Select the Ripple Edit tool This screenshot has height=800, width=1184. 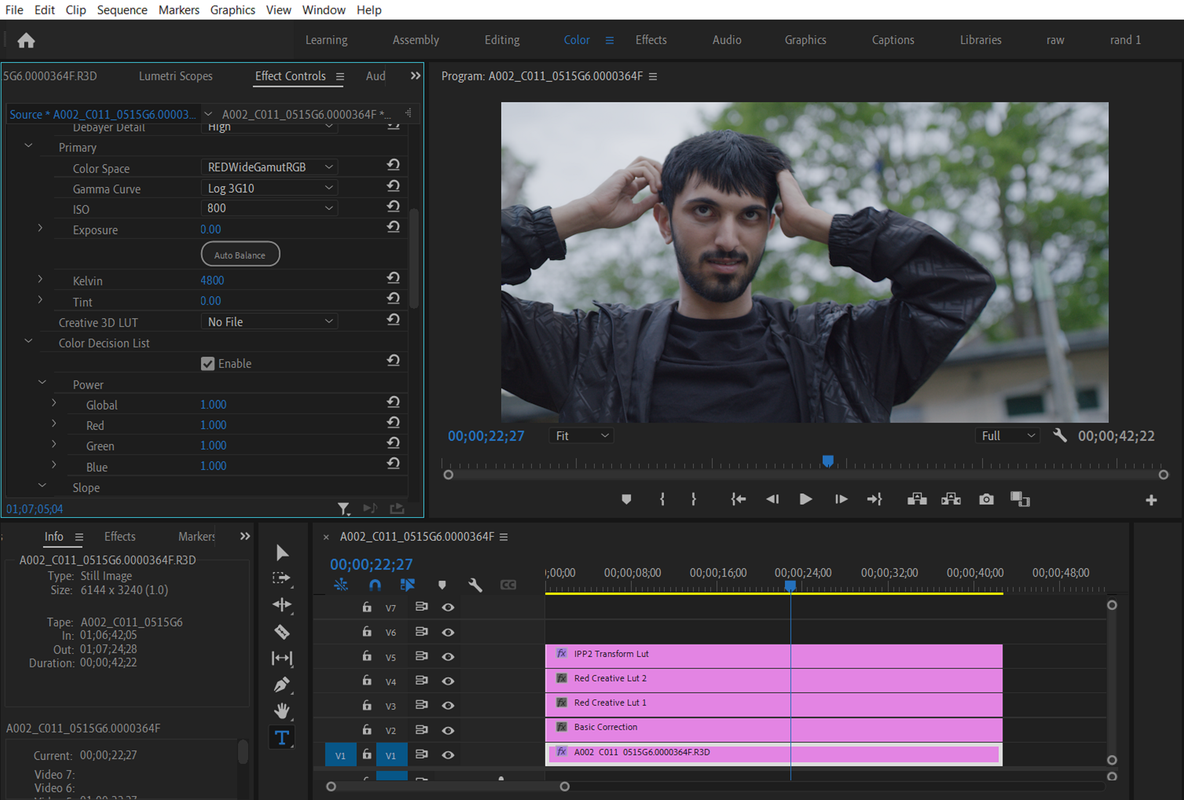282,604
